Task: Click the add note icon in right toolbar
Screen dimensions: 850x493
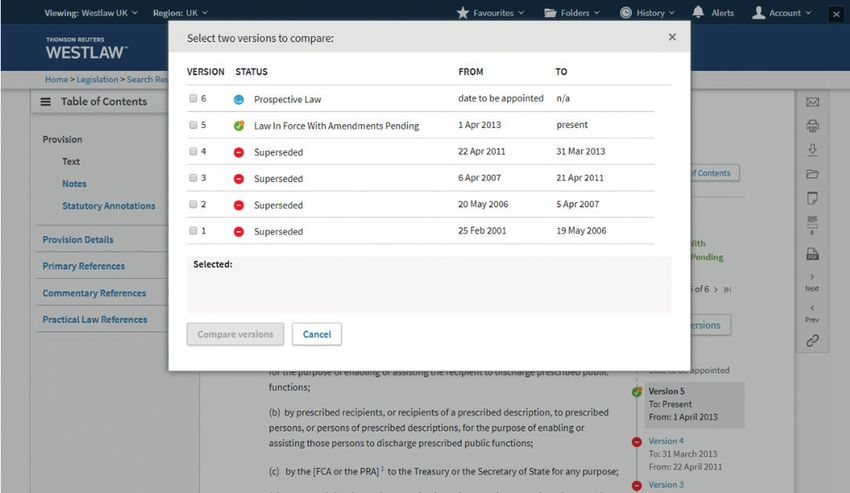Action: tap(812, 198)
